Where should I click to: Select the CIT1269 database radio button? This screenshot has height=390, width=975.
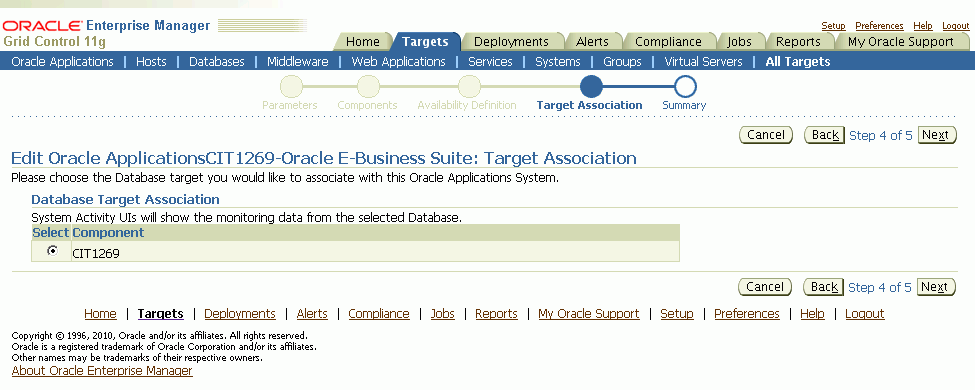click(52, 251)
